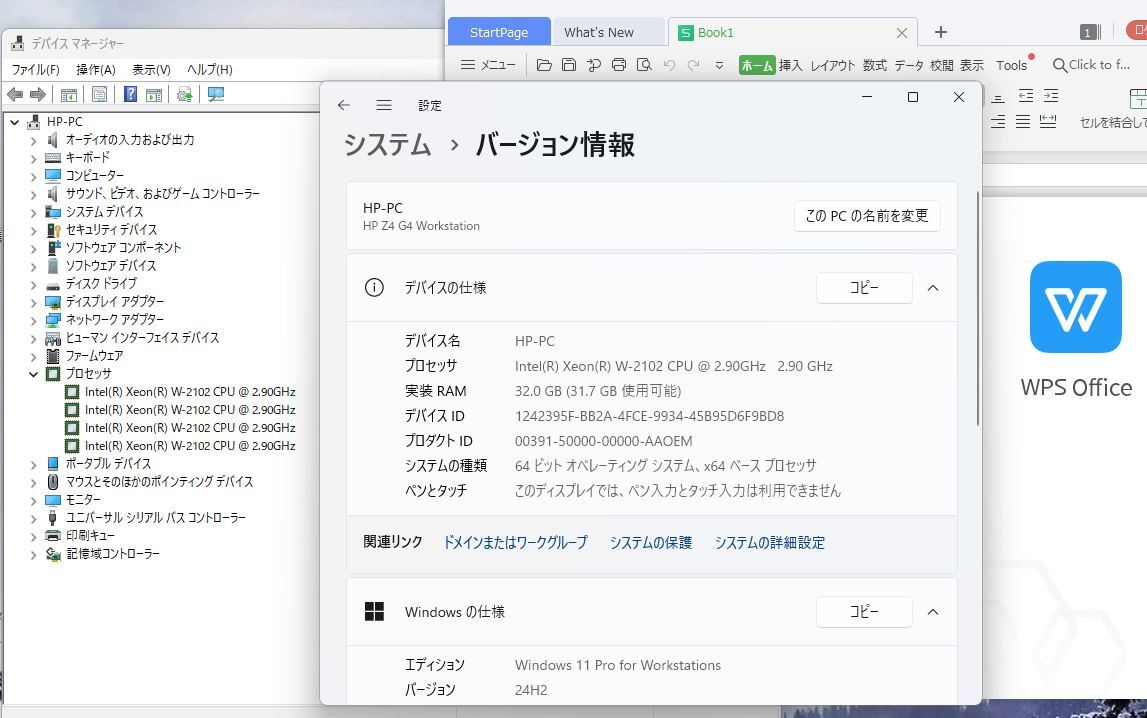
Task: Click the Print icon in WPS toolbar
Action: click(x=619, y=64)
